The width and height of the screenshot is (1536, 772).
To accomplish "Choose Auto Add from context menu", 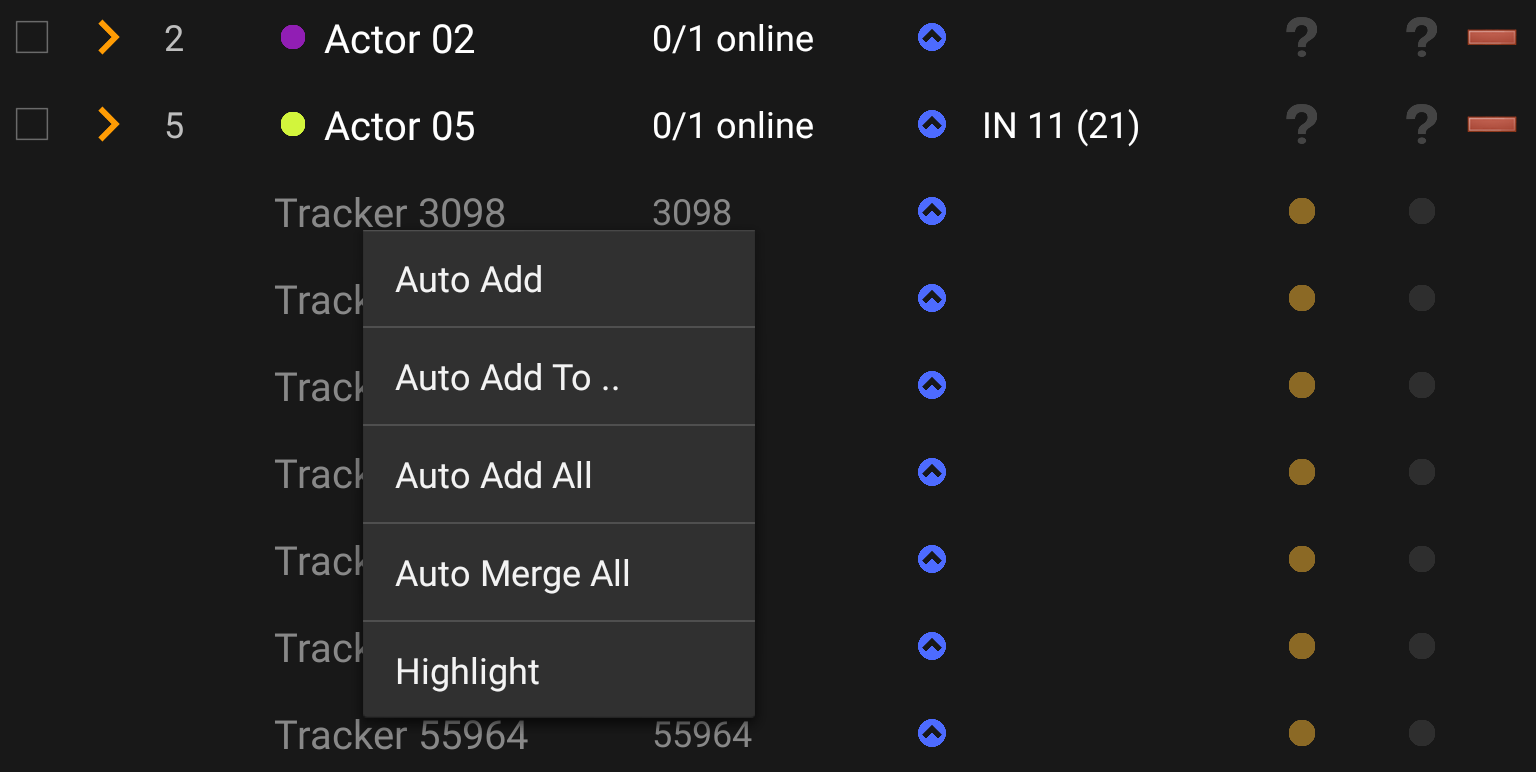I will 469,279.
